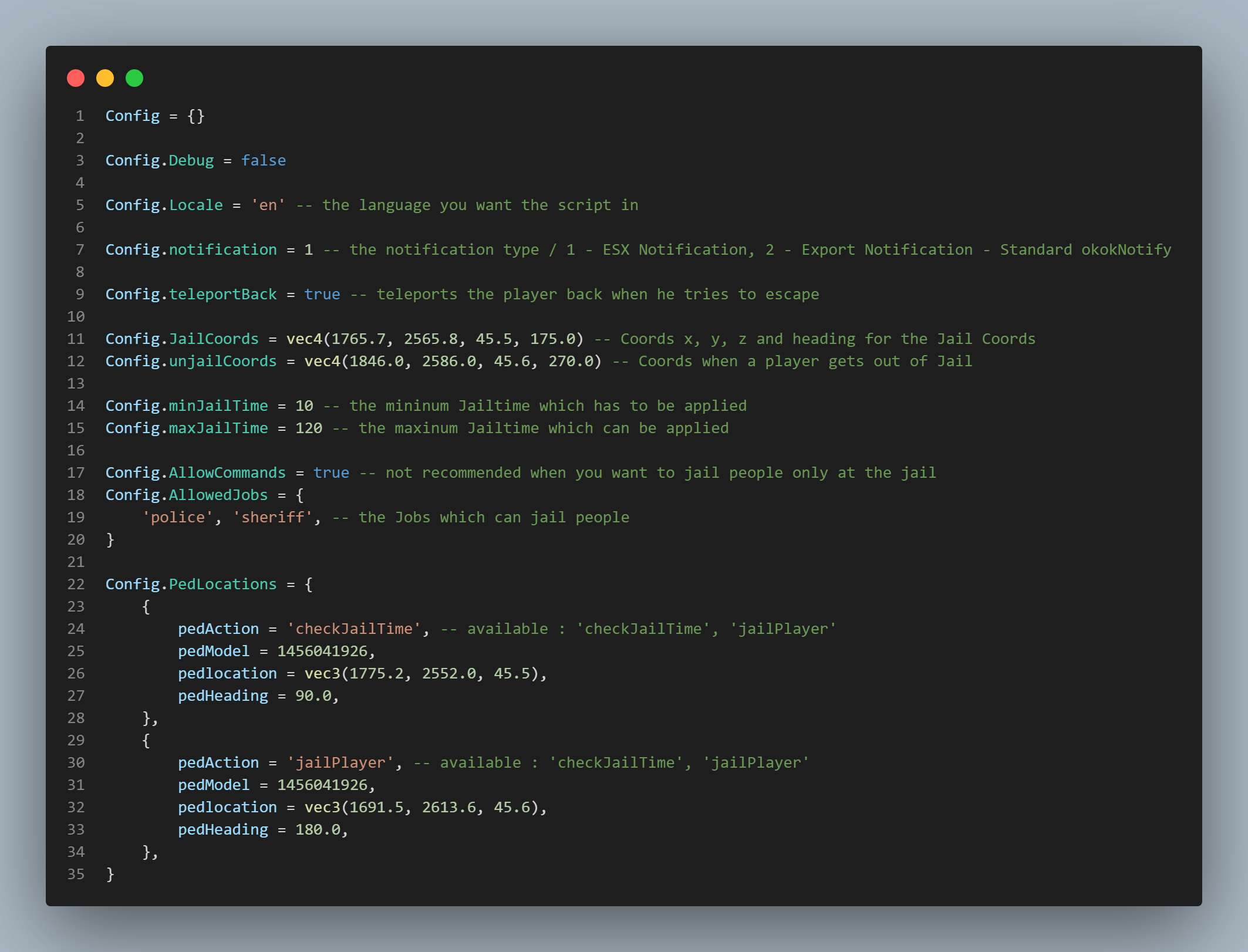Click the 'sheriff' string
The width and height of the screenshot is (1248, 952).
272,518
